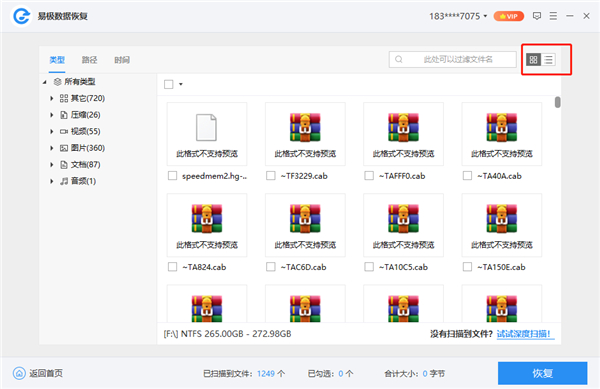Click the 试试深度扫描 link
The width and height of the screenshot is (600, 389).
pos(525,334)
